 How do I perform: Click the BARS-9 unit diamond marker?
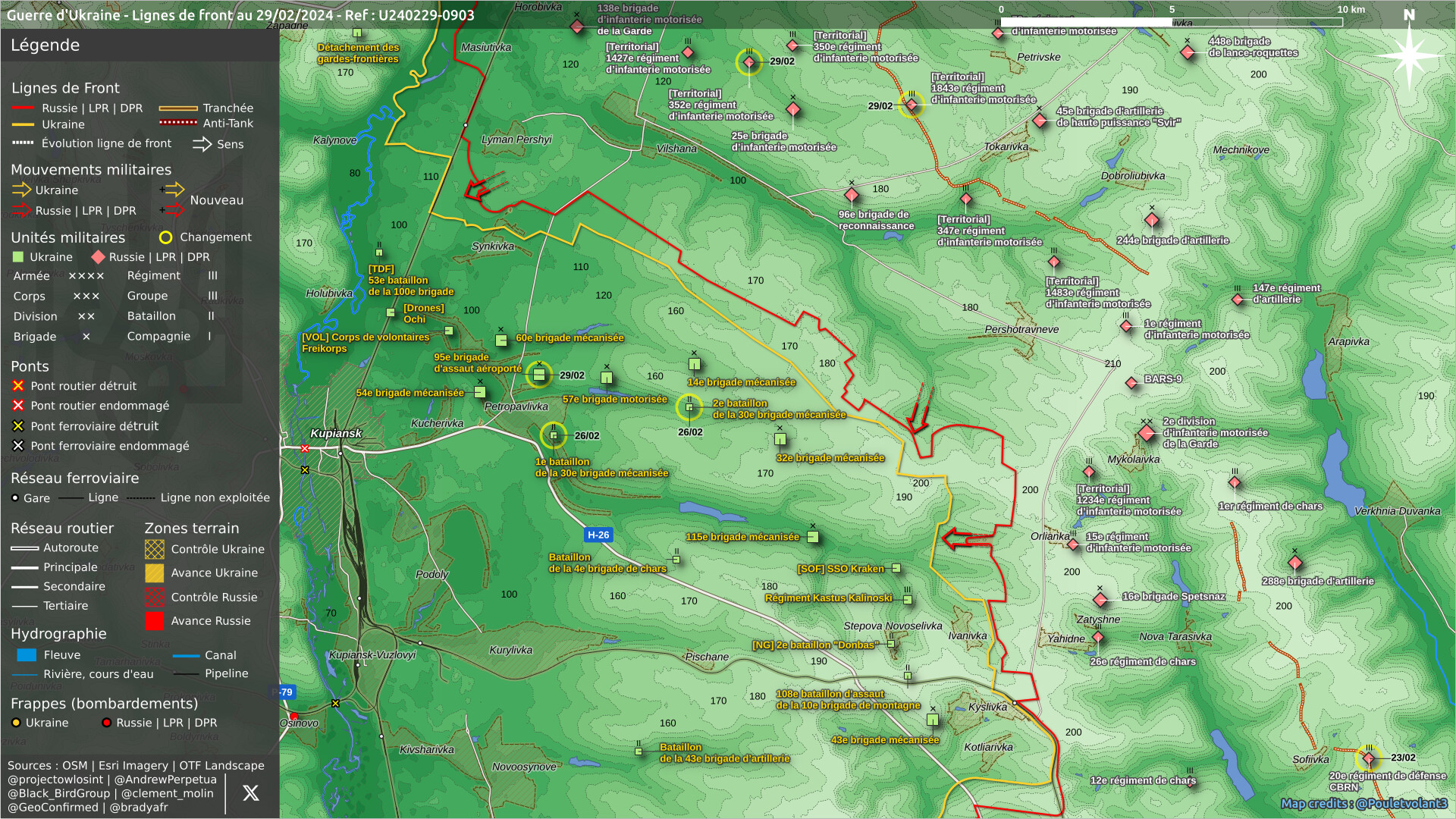1131,383
